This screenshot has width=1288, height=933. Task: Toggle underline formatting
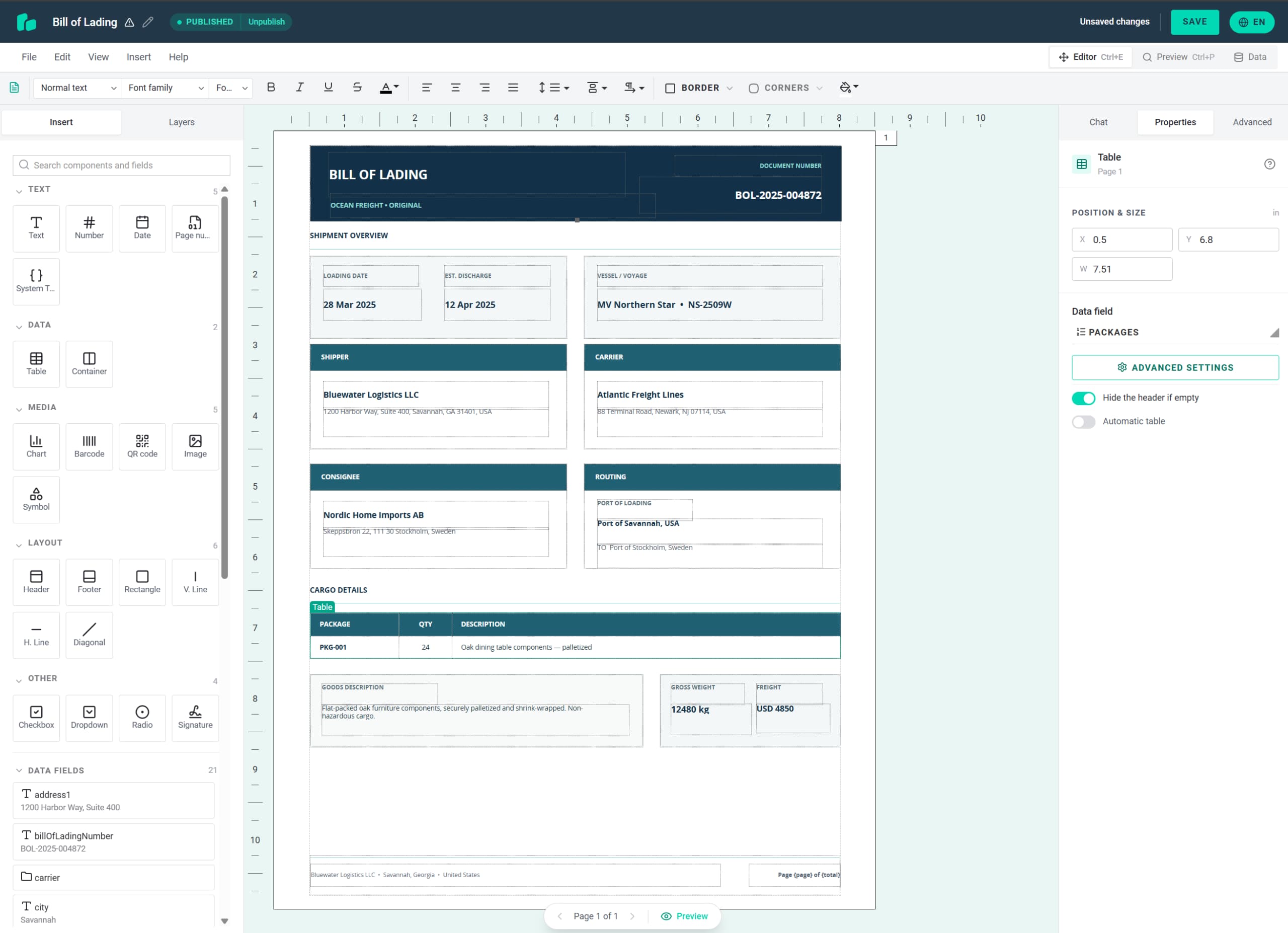coord(328,88)
